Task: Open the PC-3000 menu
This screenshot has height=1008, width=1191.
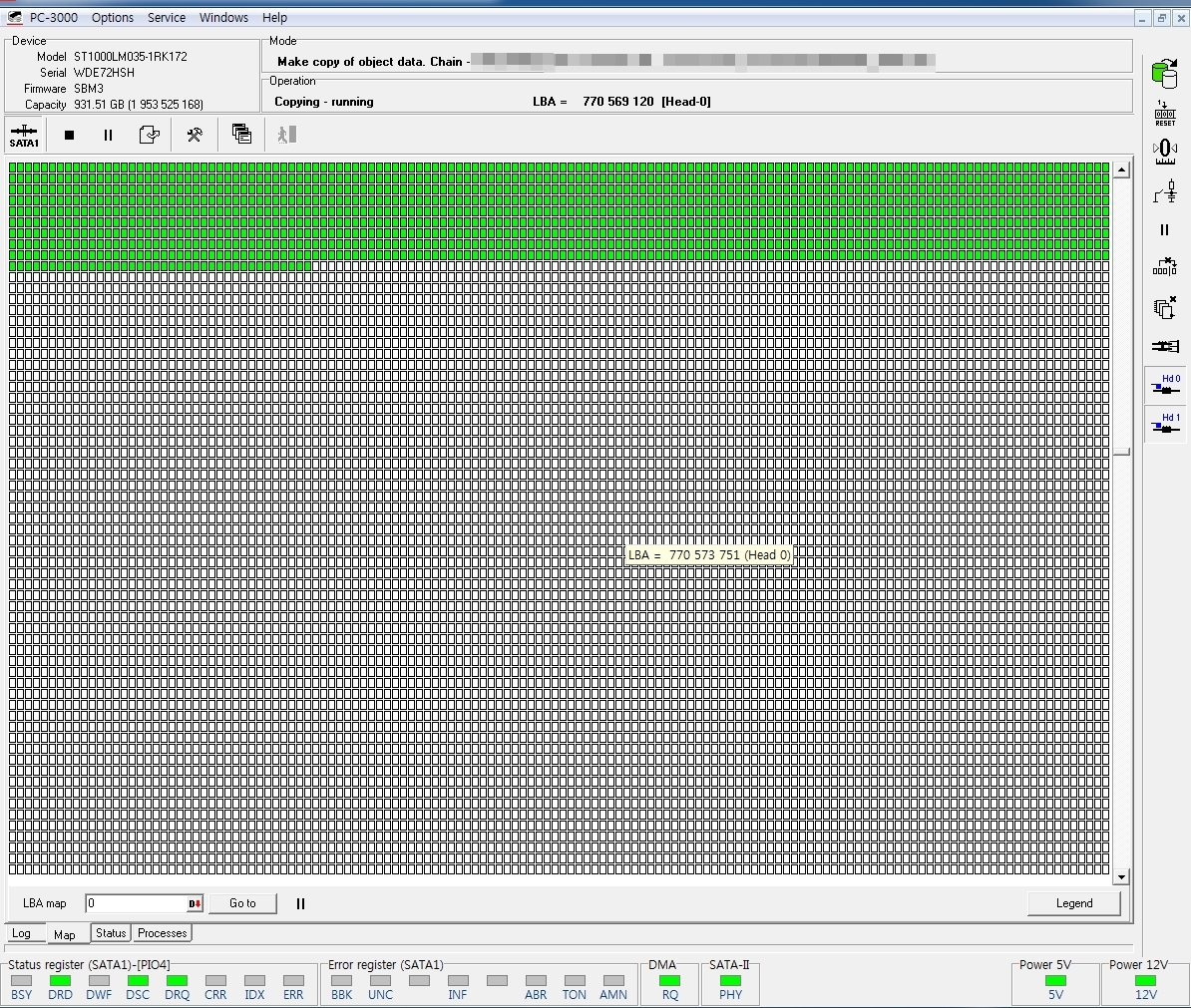Action: [x=53, y=18]
